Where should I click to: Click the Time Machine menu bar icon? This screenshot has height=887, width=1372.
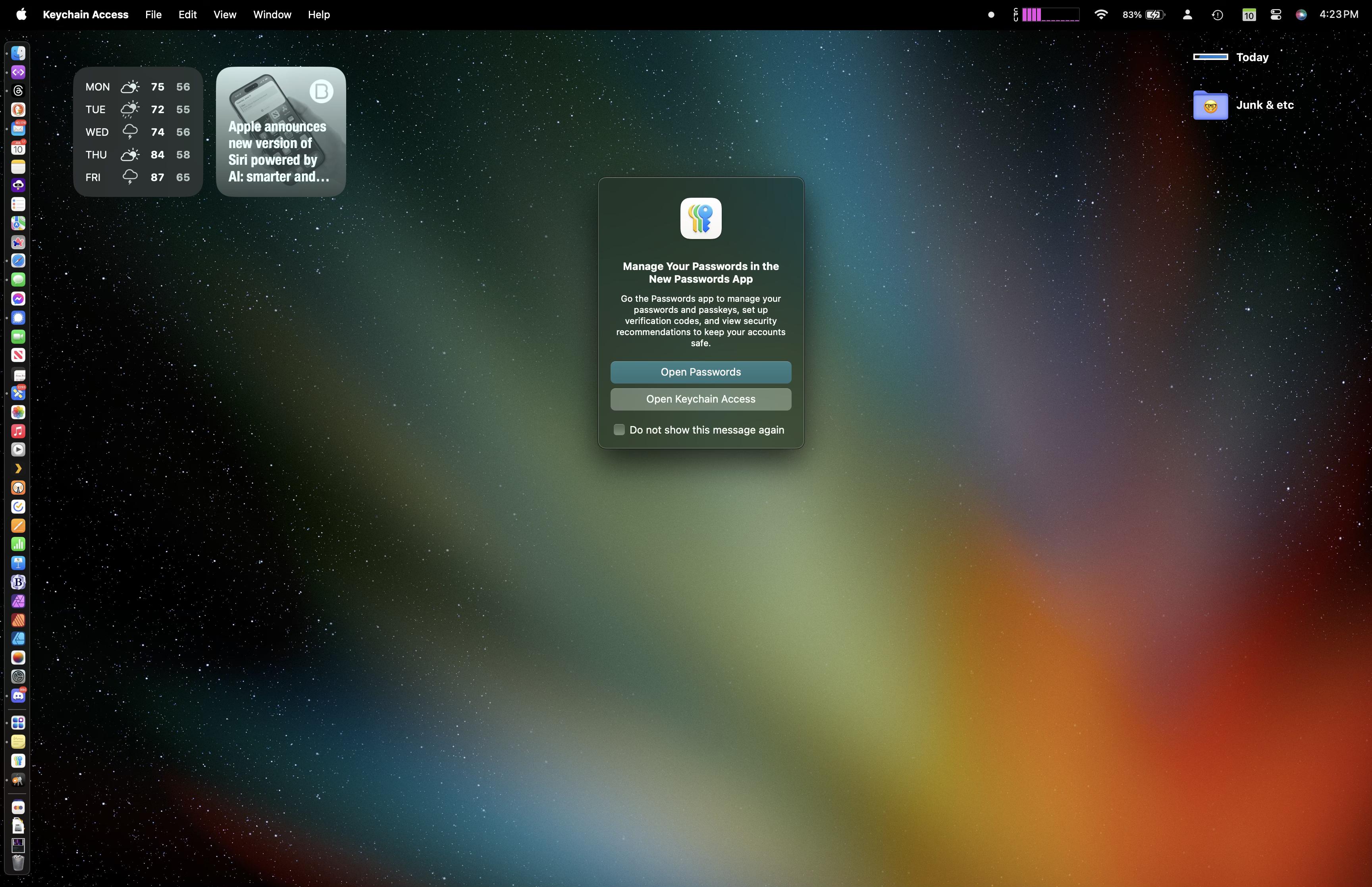click(1217, 14)
